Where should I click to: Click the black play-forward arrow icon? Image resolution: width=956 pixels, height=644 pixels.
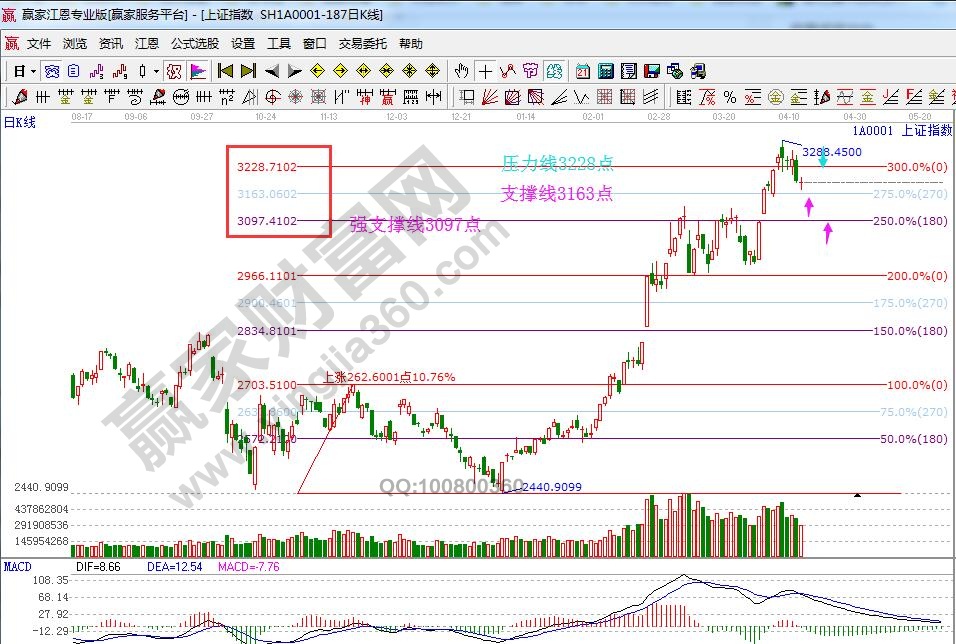pyautogui.click(x=294, y=71)
